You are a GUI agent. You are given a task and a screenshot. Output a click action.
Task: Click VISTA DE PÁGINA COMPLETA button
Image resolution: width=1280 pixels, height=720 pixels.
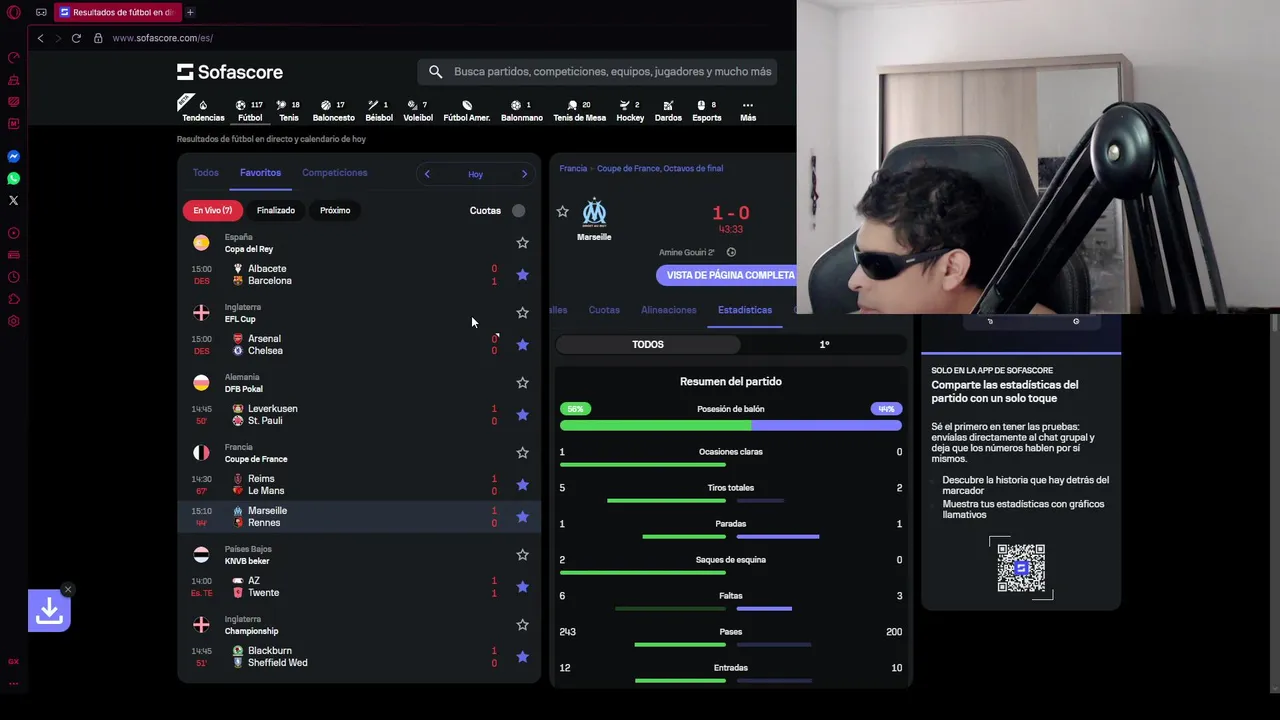pos(727,275)
